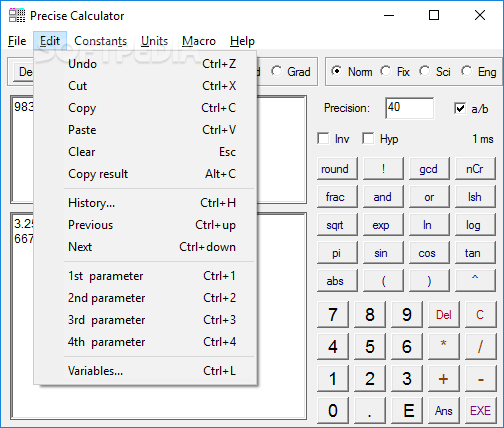
Task: Click the close parenthesis button
Action: tap(429, 281)
